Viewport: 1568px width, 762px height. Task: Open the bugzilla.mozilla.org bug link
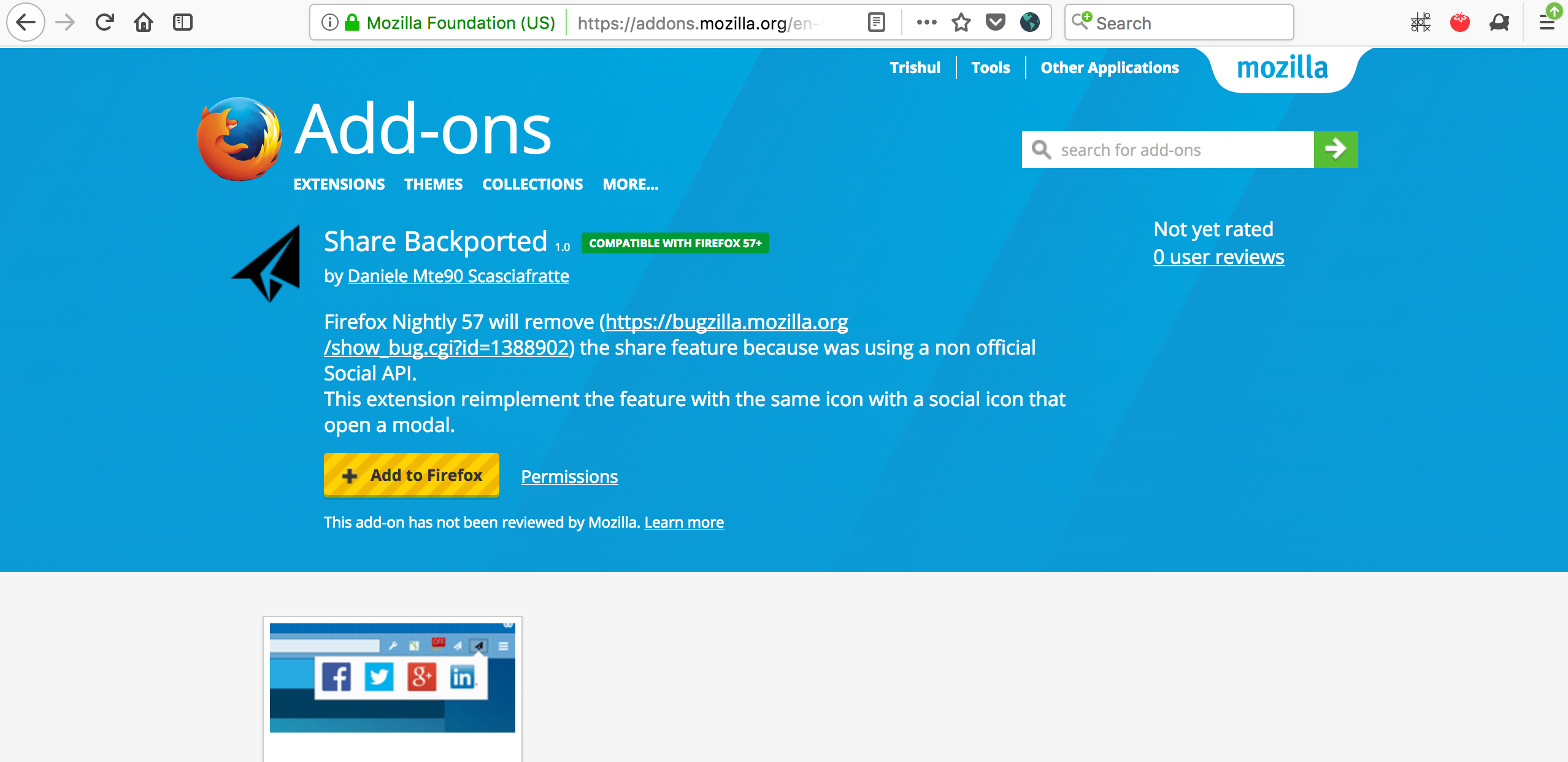click(x=586, y=334)
